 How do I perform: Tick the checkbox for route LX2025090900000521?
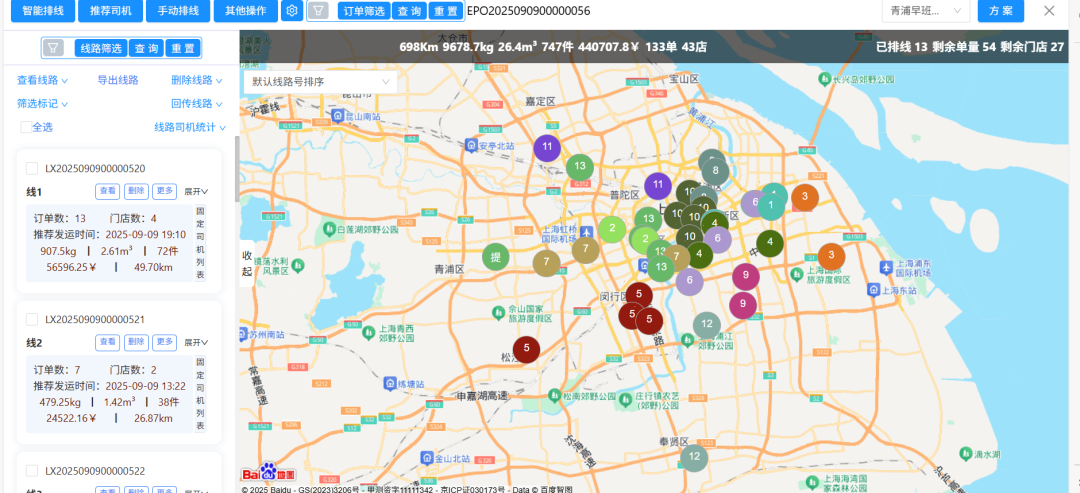(32, 319)
